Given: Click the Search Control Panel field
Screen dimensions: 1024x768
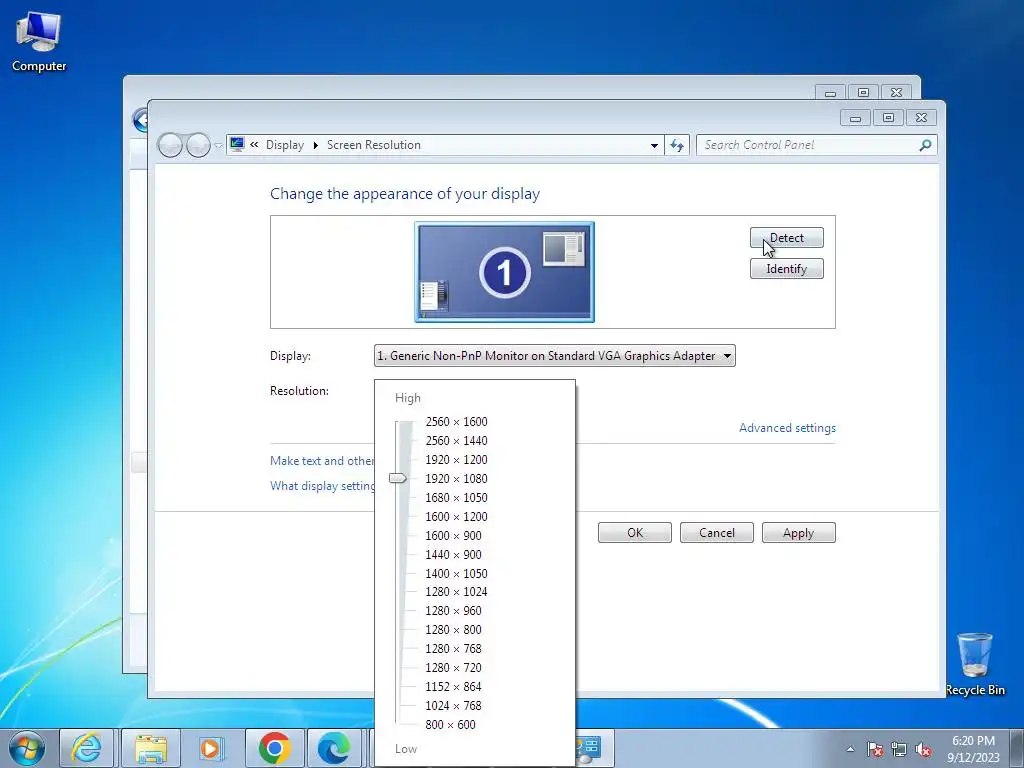Looking at the screenshot, I should click(816, 145).
